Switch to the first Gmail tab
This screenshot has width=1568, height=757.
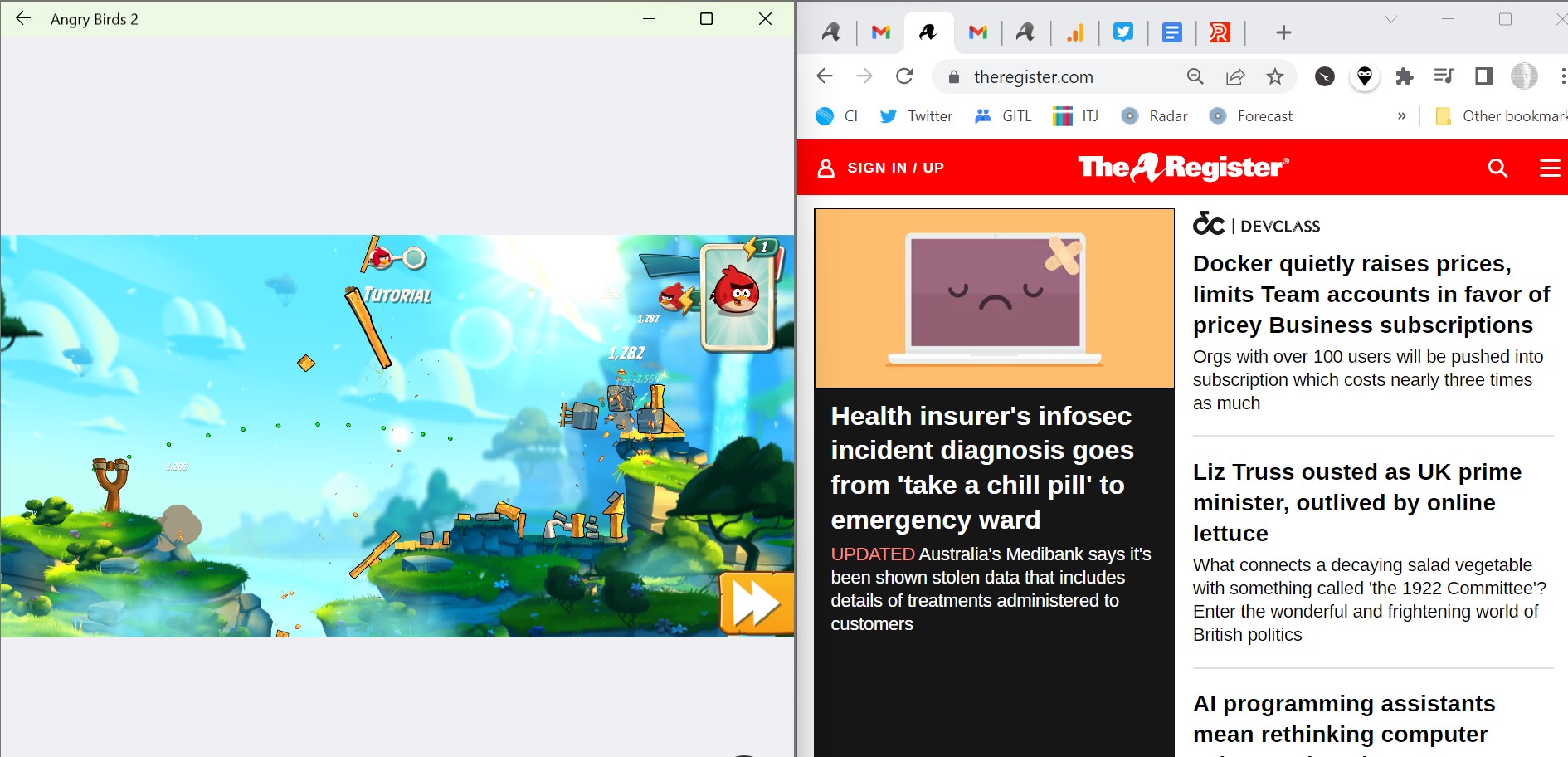pyautogui.click(x=880, y=32)
